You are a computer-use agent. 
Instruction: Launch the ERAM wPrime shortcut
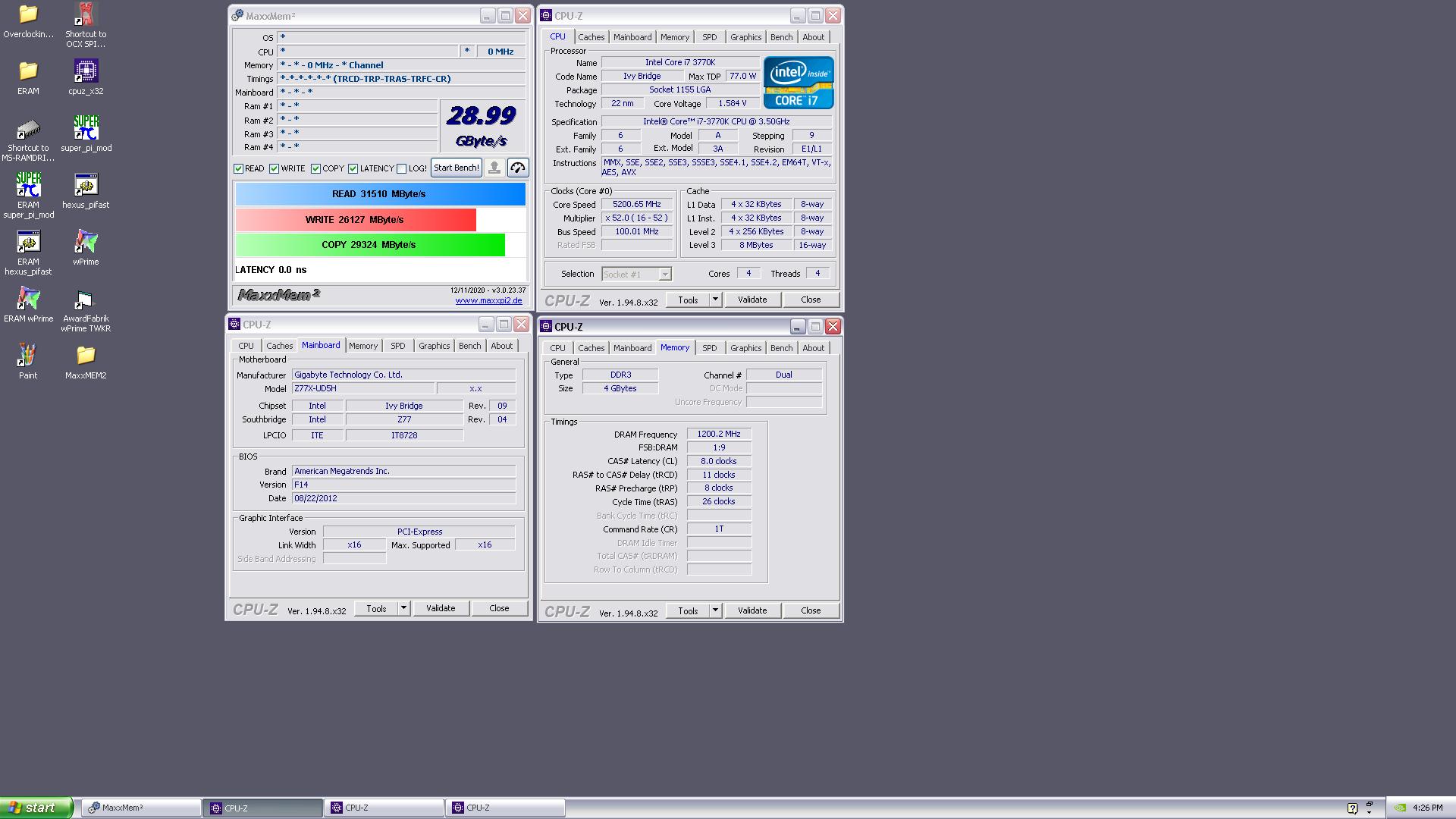tap(28, 305)
